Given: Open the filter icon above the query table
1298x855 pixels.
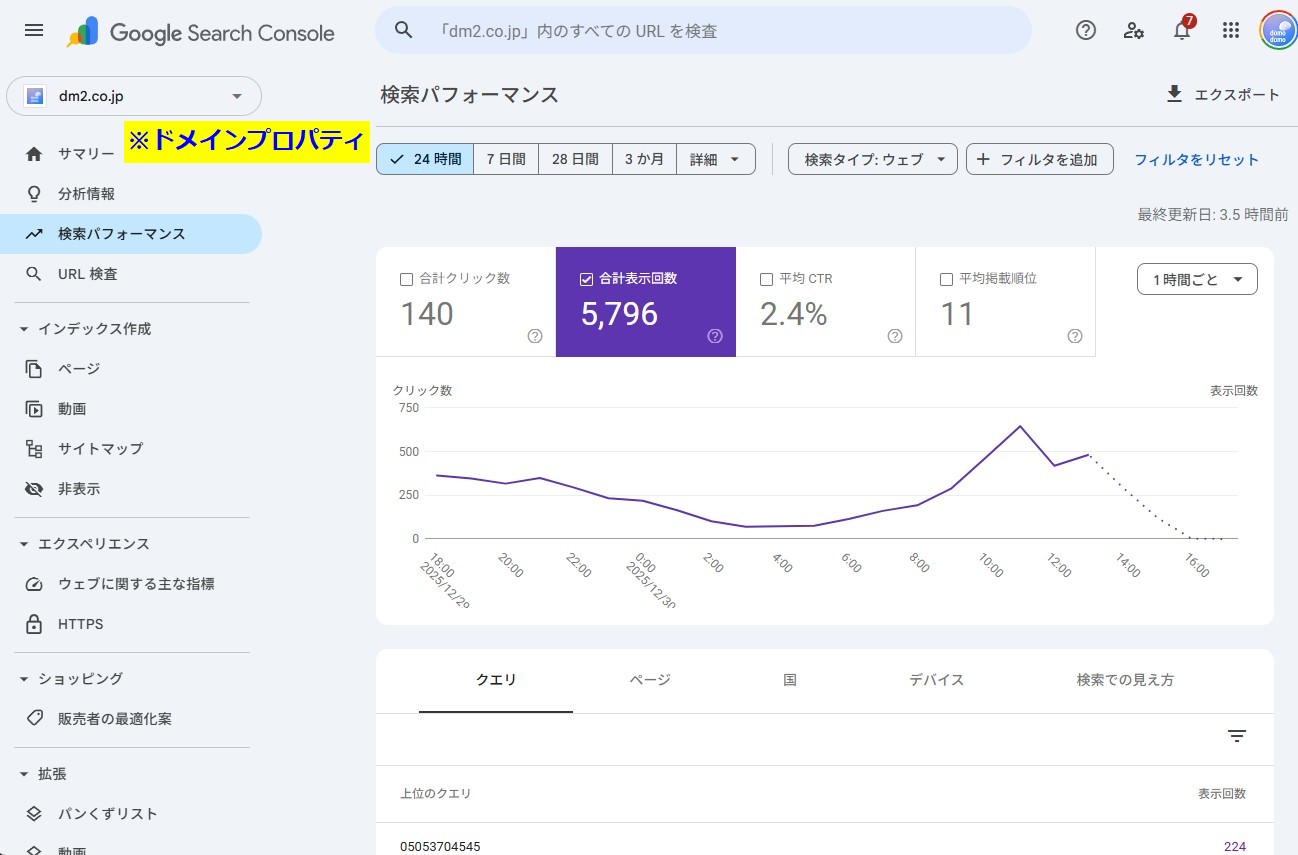Looking at the screenshot, I should point(1236,736).
